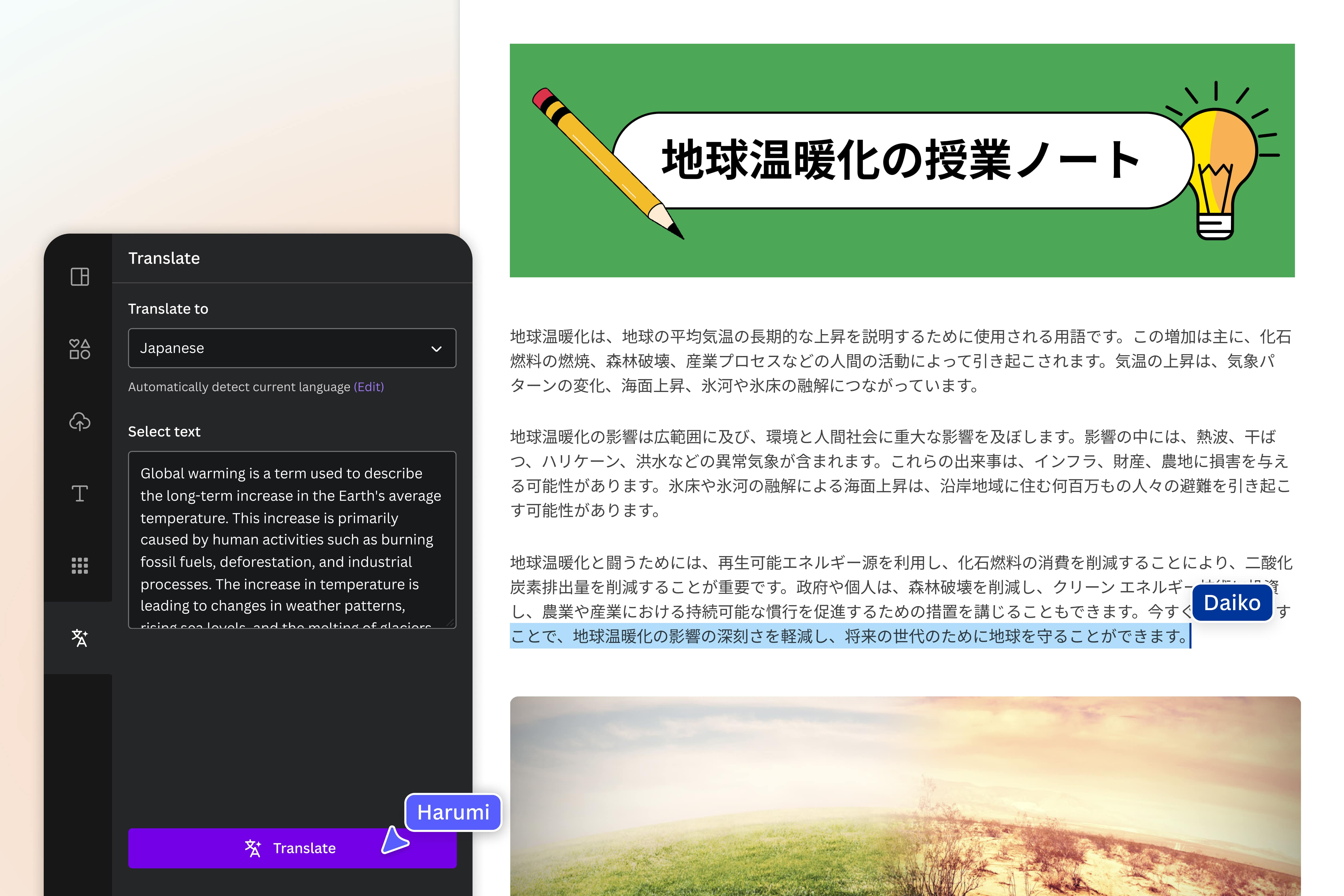This screenshot has width=1344, height=896.
Task: Click Edit to change the detected language
Action: (369, 387)
